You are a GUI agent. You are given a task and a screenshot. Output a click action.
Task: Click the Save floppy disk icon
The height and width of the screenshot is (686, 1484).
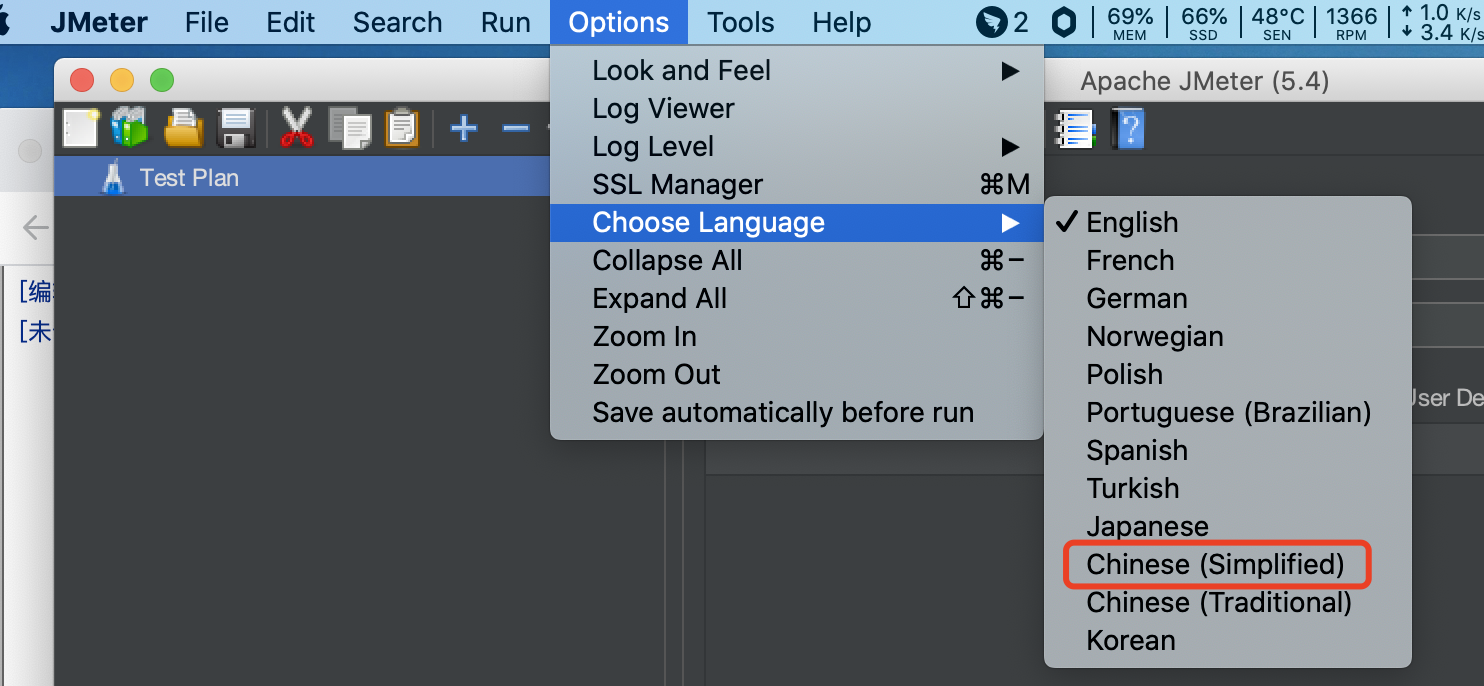(236, 128)
